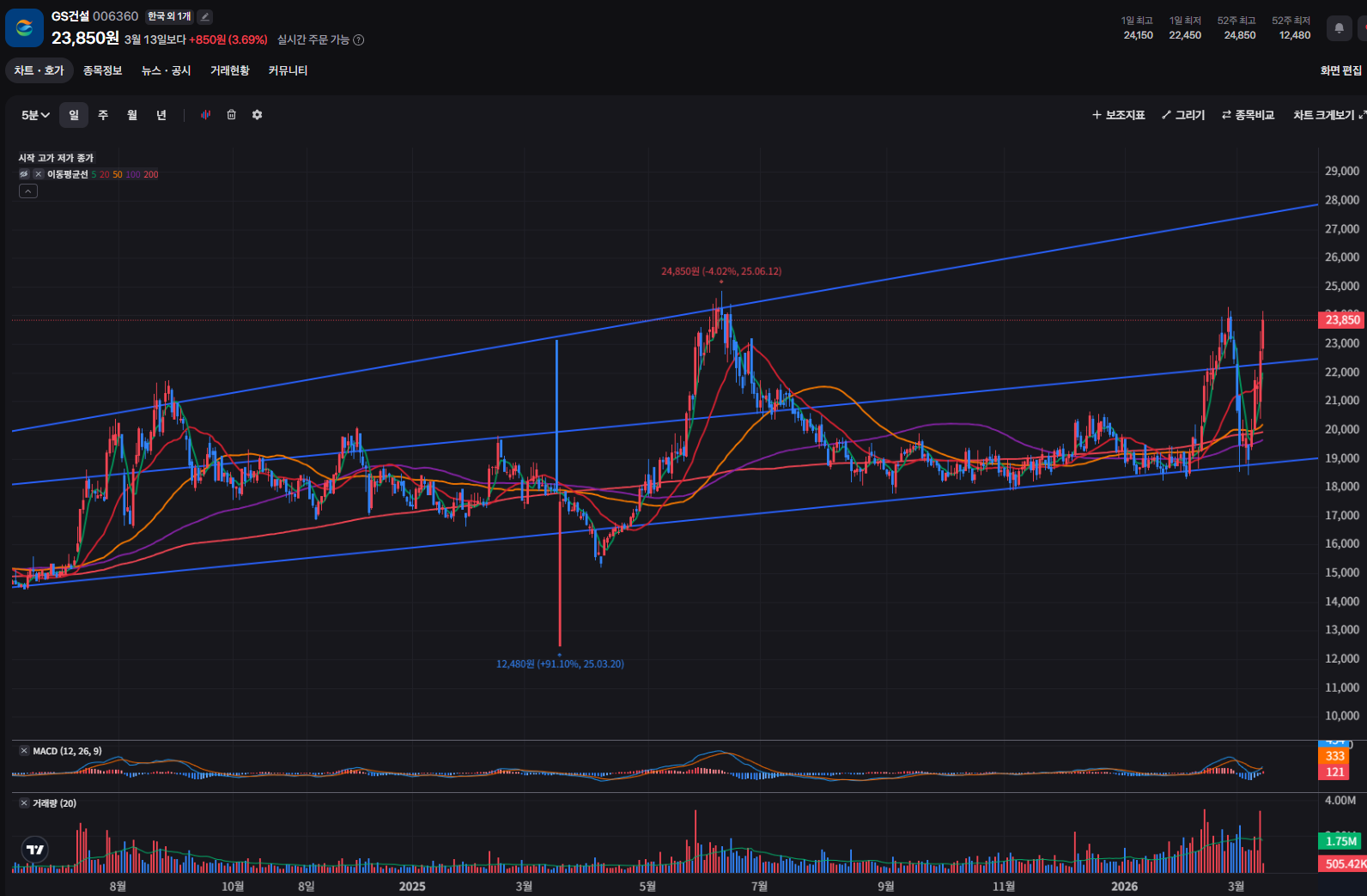Click the 333 MACD value label

pyautogui.click(x=1335, y=756)
